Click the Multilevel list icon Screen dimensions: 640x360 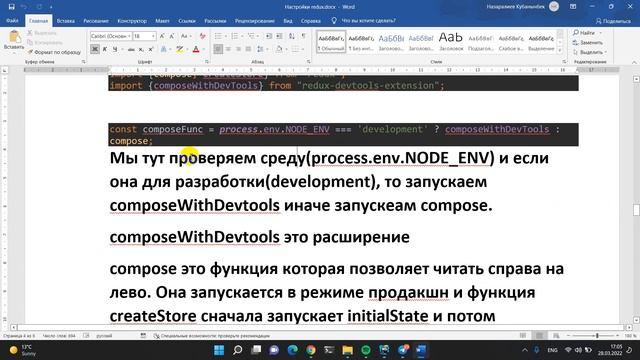pos(251,36)
